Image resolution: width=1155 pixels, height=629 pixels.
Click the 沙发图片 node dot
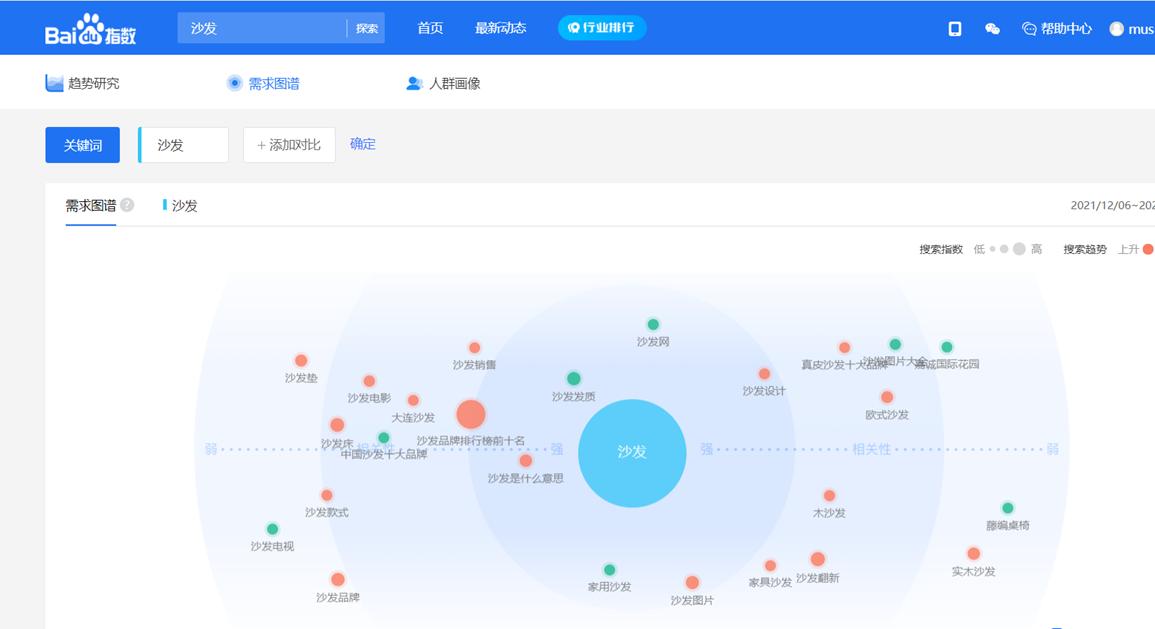[x=692, y=583]
